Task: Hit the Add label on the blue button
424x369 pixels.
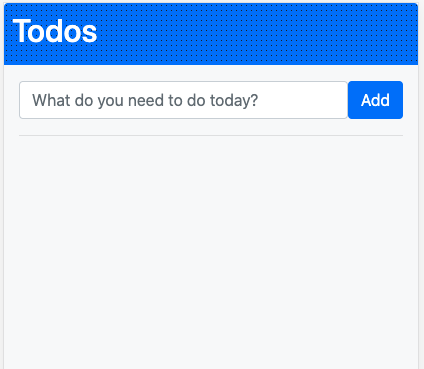Action: pos(375,100)
